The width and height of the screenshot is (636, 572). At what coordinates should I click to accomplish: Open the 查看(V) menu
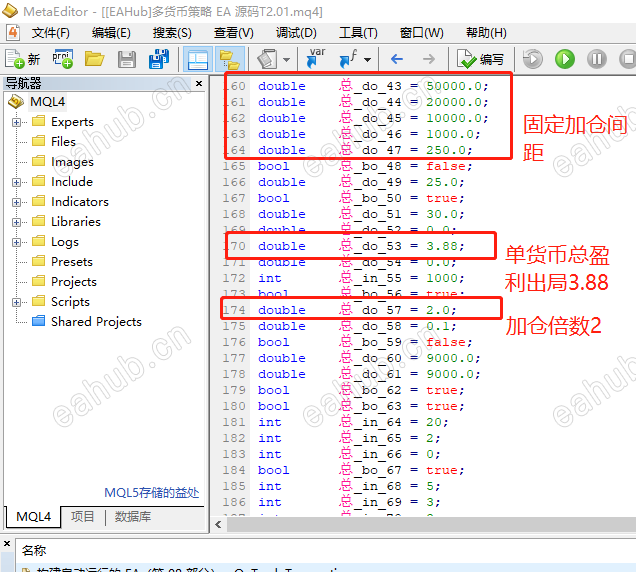pyautogui.click(x=234, y=33)
